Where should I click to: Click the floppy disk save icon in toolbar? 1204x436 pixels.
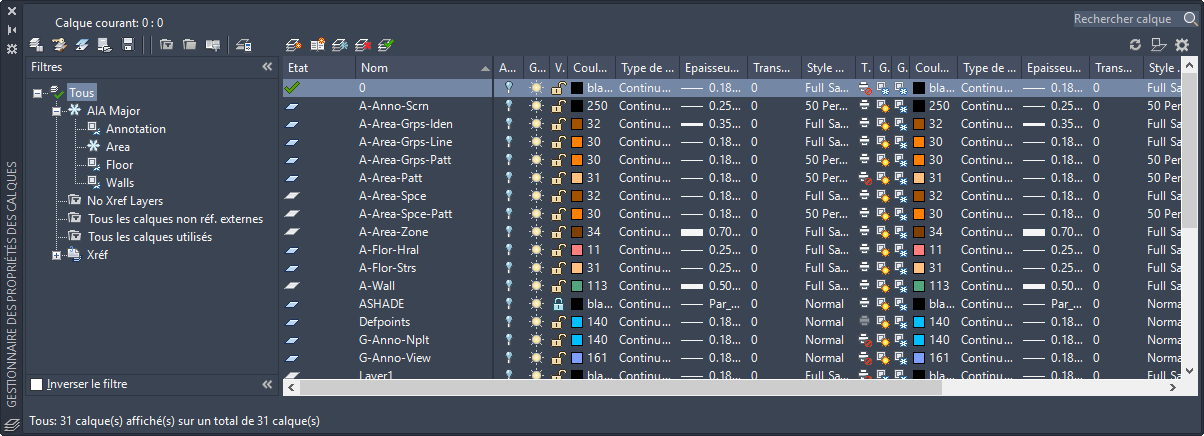click(128, 44)
